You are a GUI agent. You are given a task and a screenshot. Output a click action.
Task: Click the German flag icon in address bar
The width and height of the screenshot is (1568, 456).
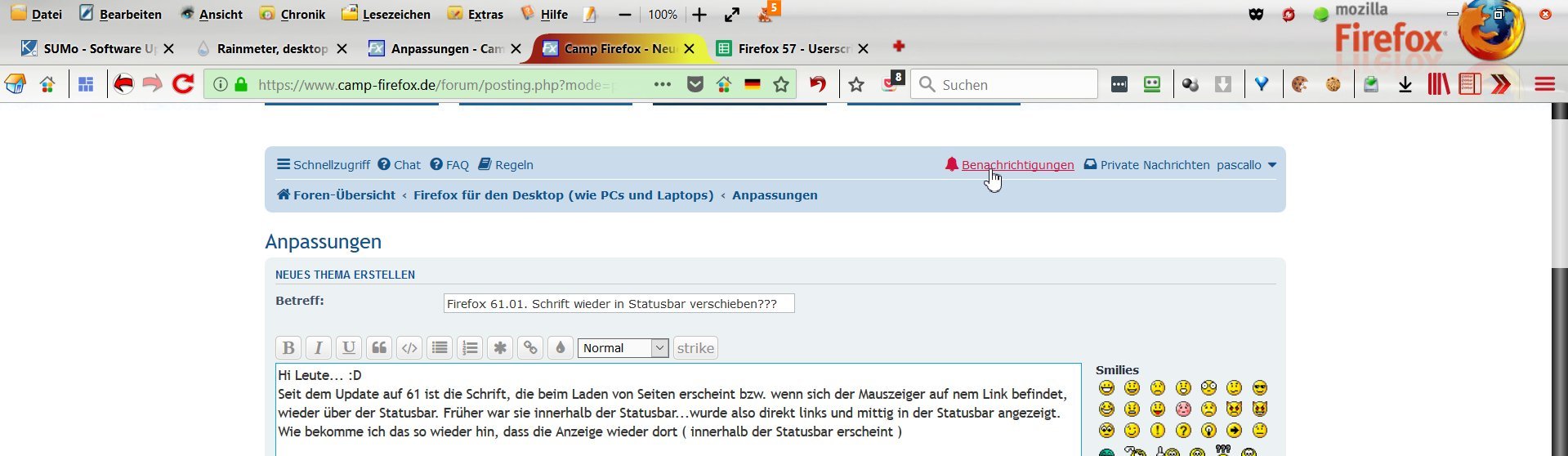click(753, 84)
